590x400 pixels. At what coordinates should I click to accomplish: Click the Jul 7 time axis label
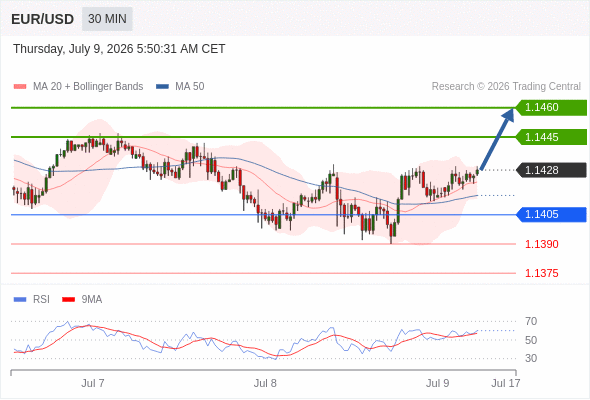click(93, 383)
